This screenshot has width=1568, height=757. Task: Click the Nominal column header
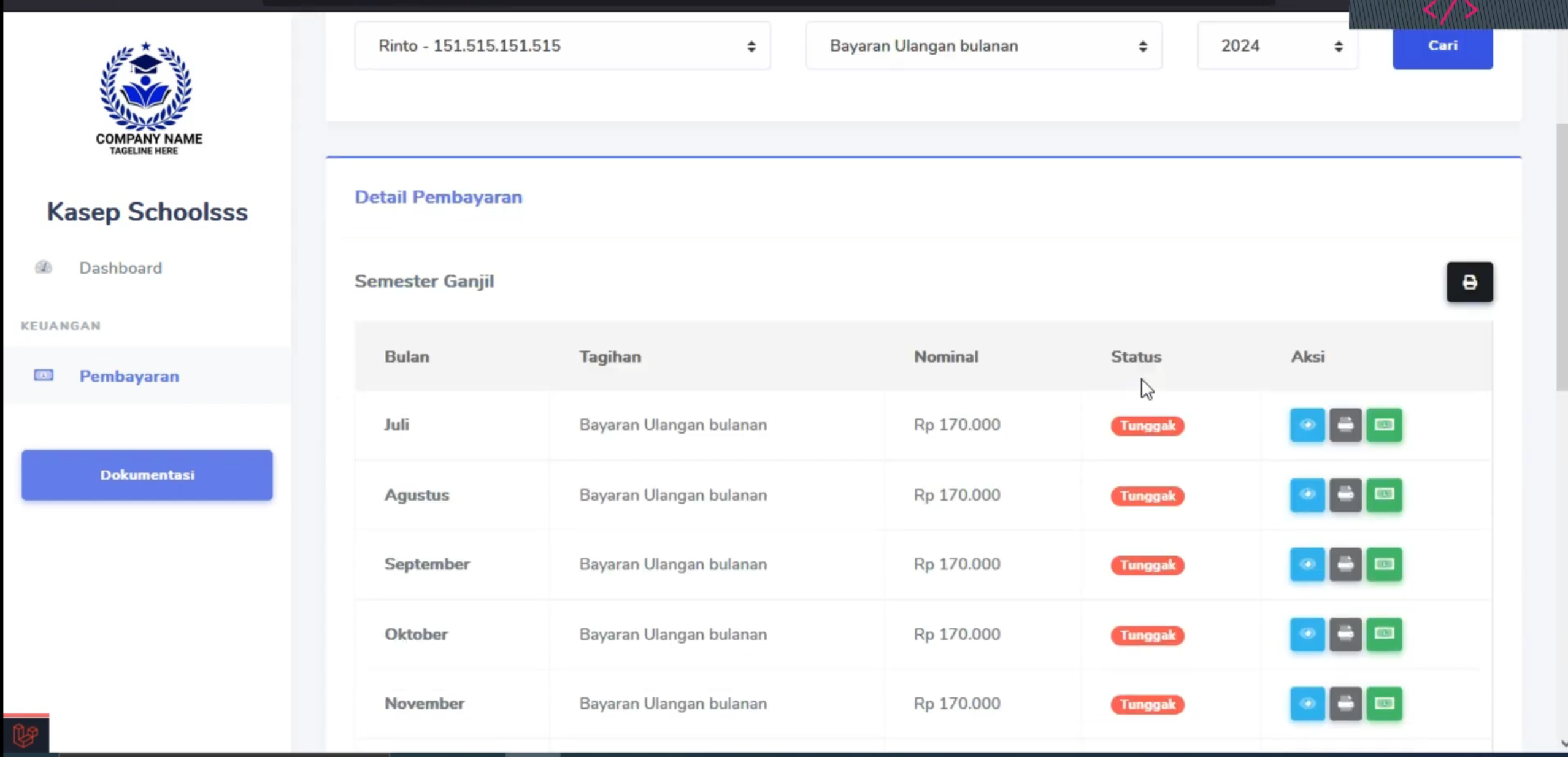[x=946, y=356]
